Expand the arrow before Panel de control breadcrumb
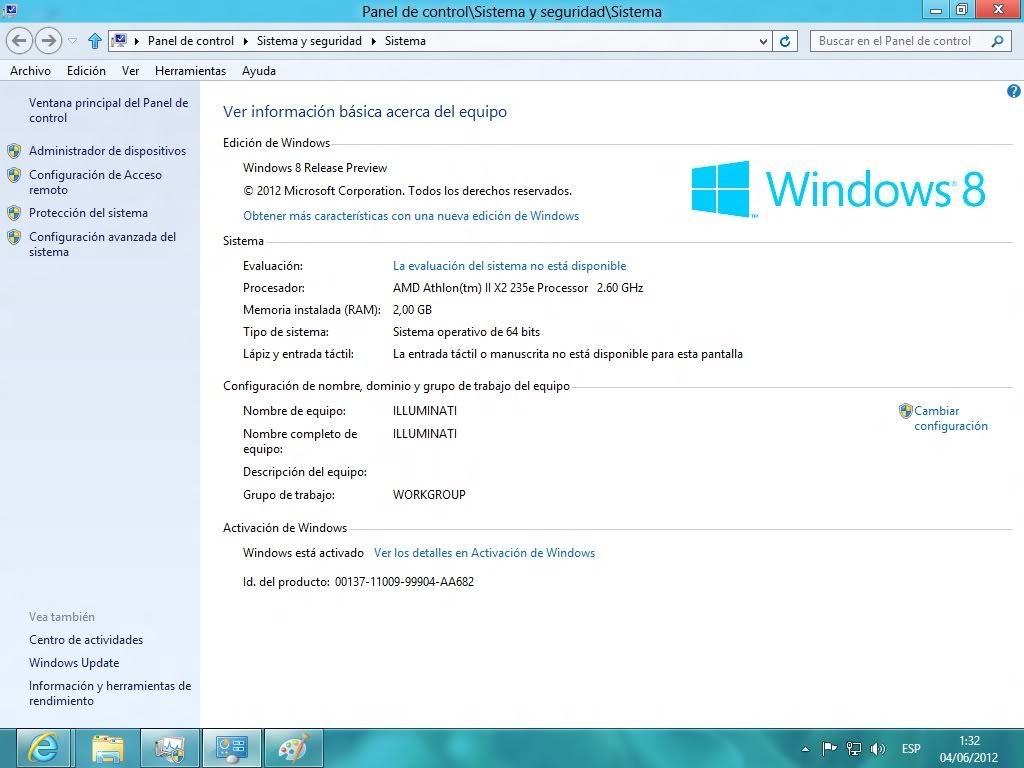Viewport: 1024px width, 768px height. pyautogui.click(x=137, y=41)
